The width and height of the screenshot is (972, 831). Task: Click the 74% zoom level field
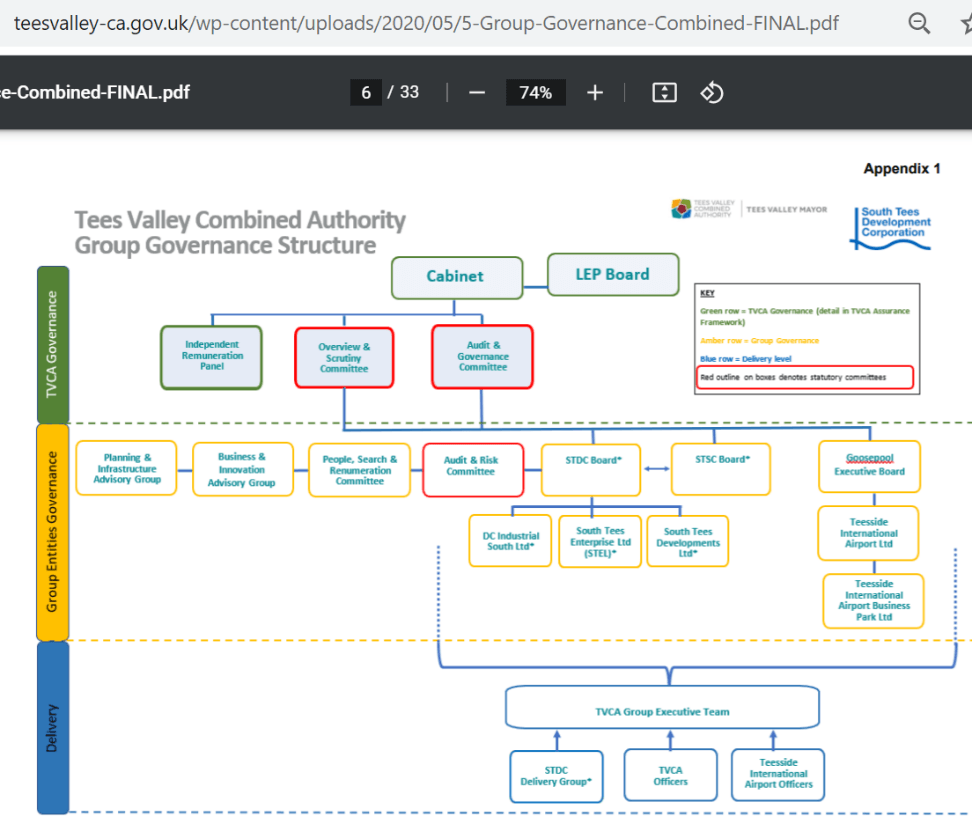point(536,93)
